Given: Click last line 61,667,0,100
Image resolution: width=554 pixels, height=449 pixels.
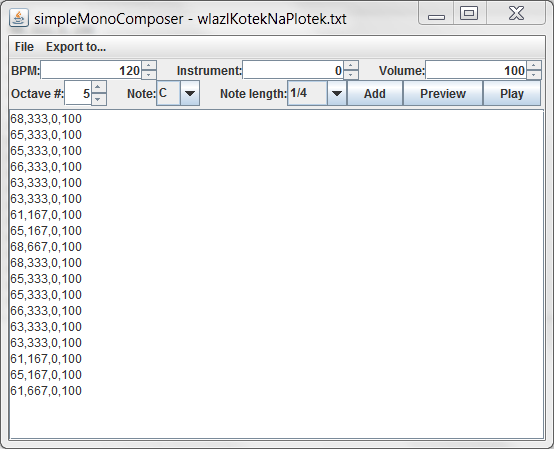Looking at the screenshot, I should pyautogui.click(x=46, y=391).
